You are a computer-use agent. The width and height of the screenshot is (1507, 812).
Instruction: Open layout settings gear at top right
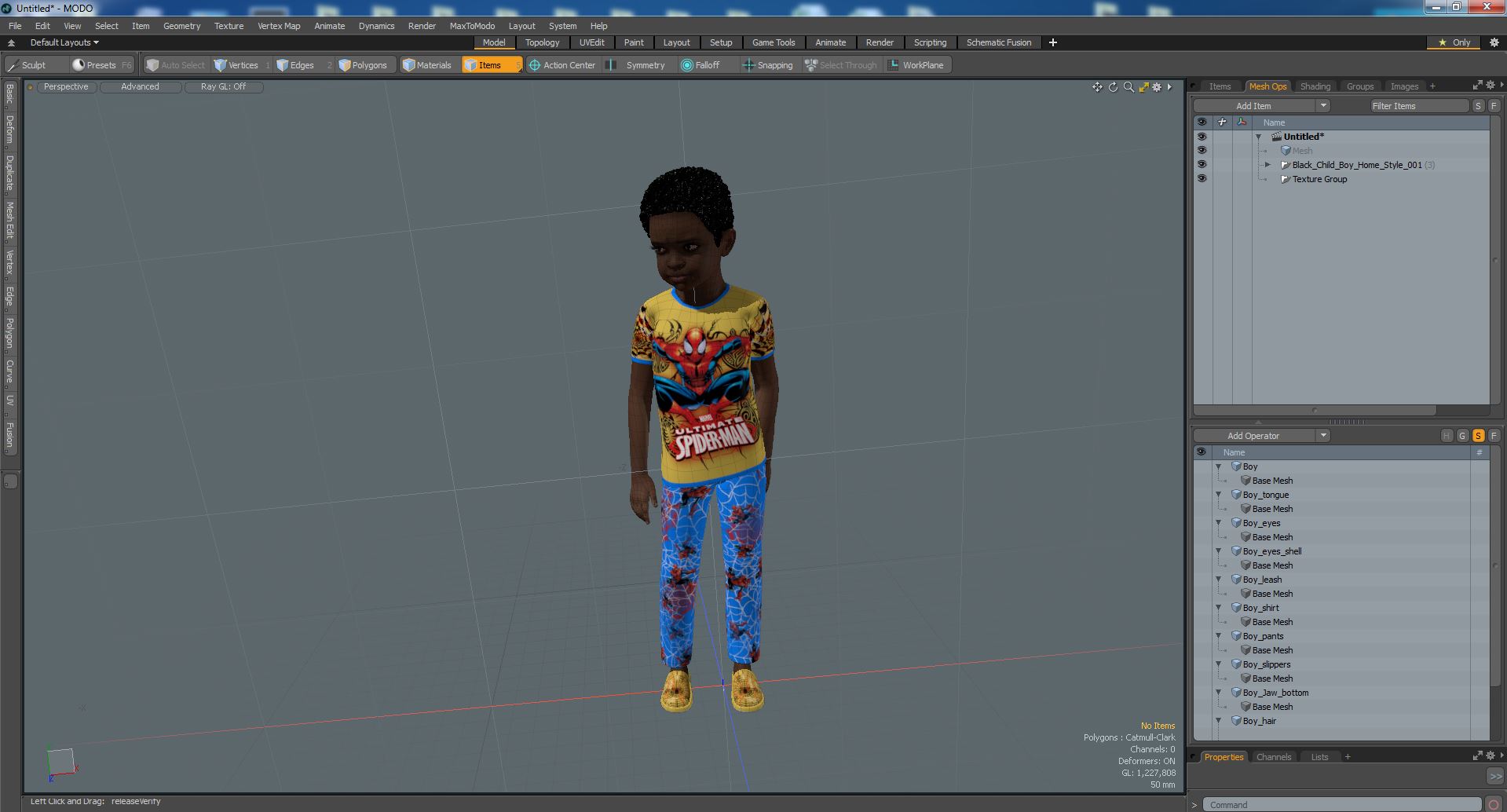tap(1494, 42)
